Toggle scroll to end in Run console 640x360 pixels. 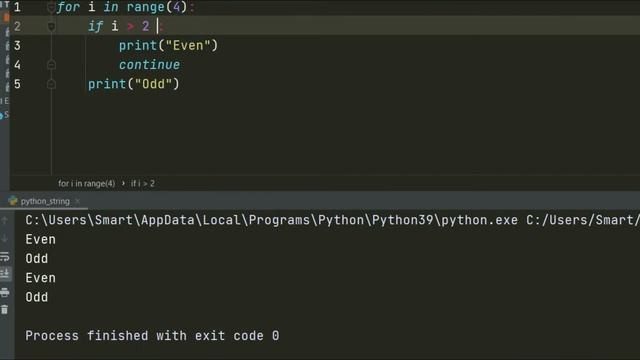point(5,274)
